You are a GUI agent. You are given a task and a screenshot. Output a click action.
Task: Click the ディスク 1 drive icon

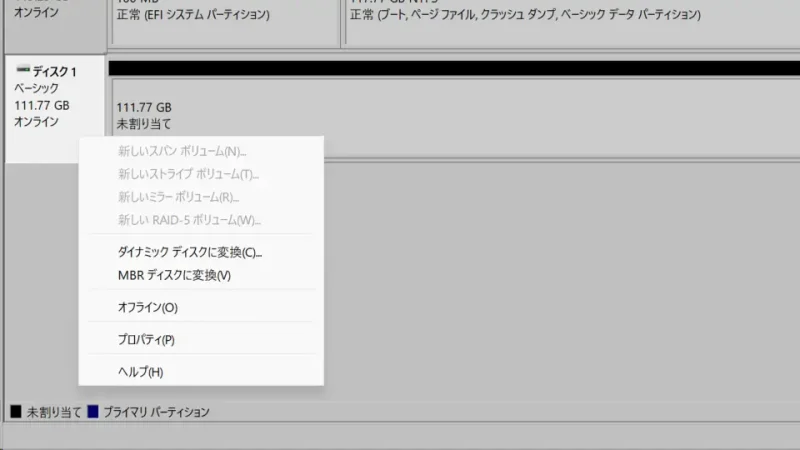click(x=22, y=69)
